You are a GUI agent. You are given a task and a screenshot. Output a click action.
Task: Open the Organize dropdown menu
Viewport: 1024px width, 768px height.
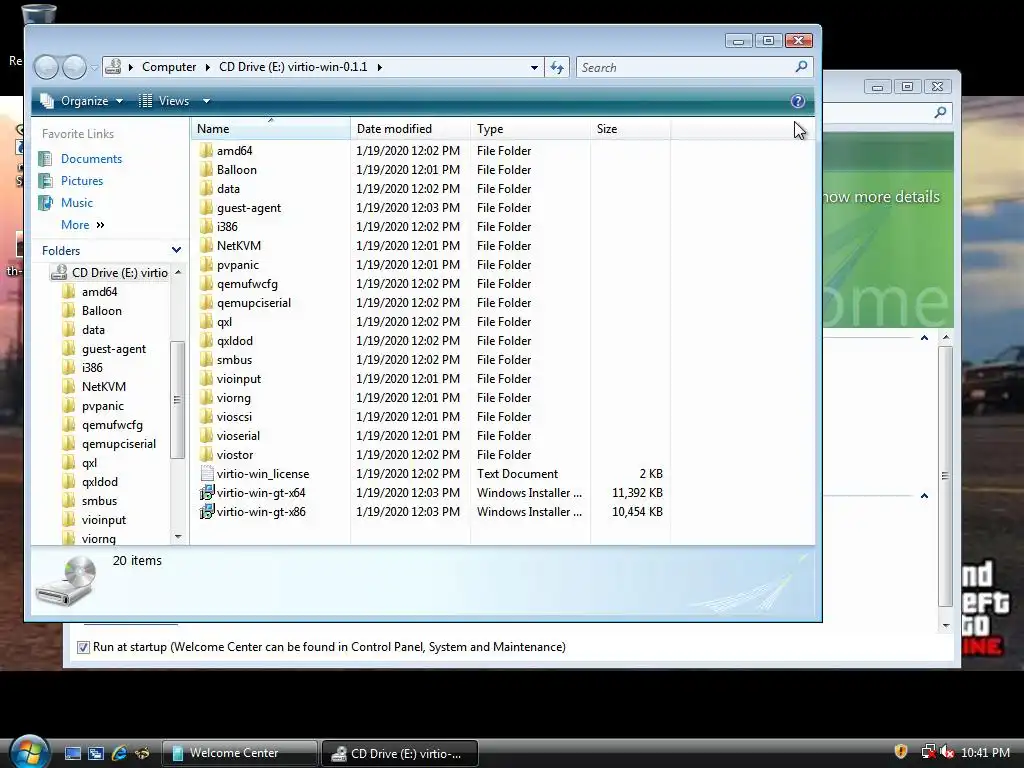click(x=81, y=101)
